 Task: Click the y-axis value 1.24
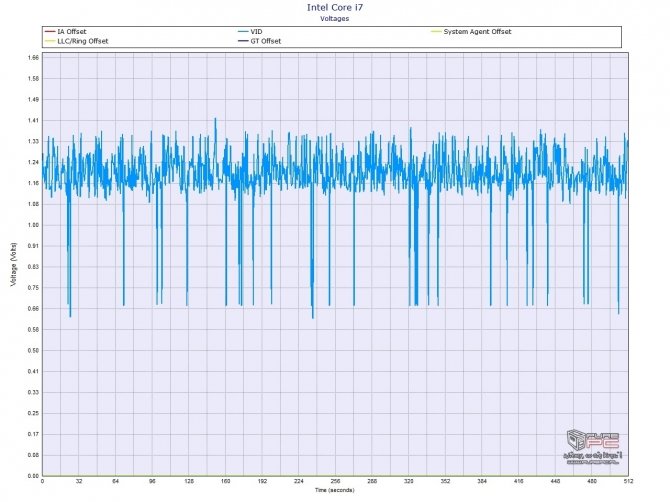tap(34, 162)
